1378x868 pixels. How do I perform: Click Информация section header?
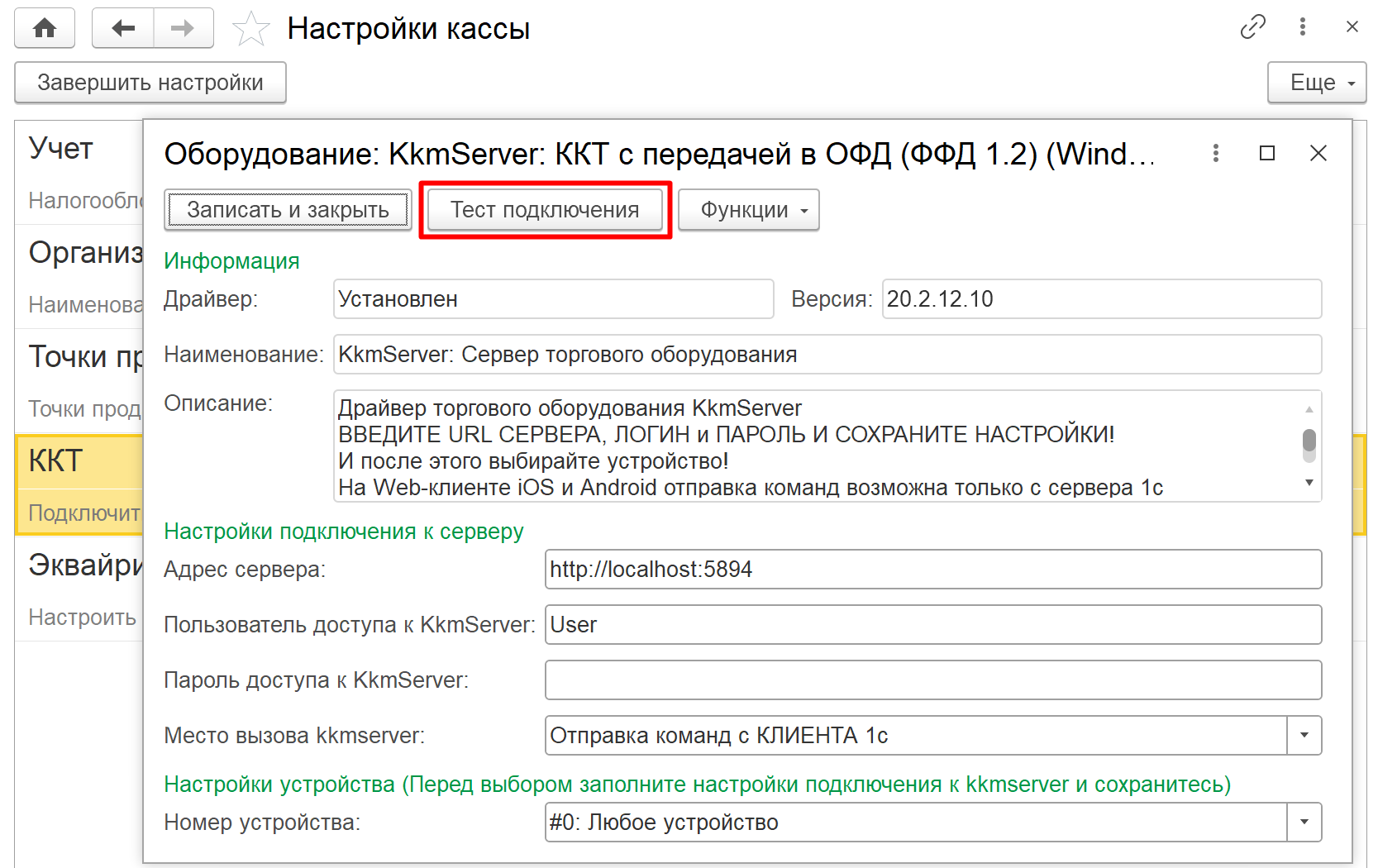pyautogui.click(x=231, y=261)
